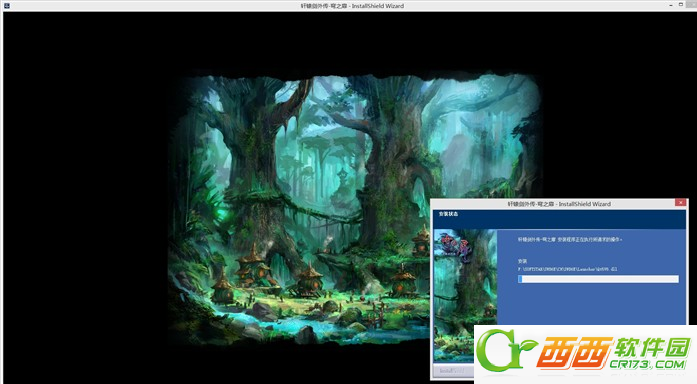The width and height of the screenshot is (697, 384).
Task: Maximize the main InstallShield window
Action: 681,5
